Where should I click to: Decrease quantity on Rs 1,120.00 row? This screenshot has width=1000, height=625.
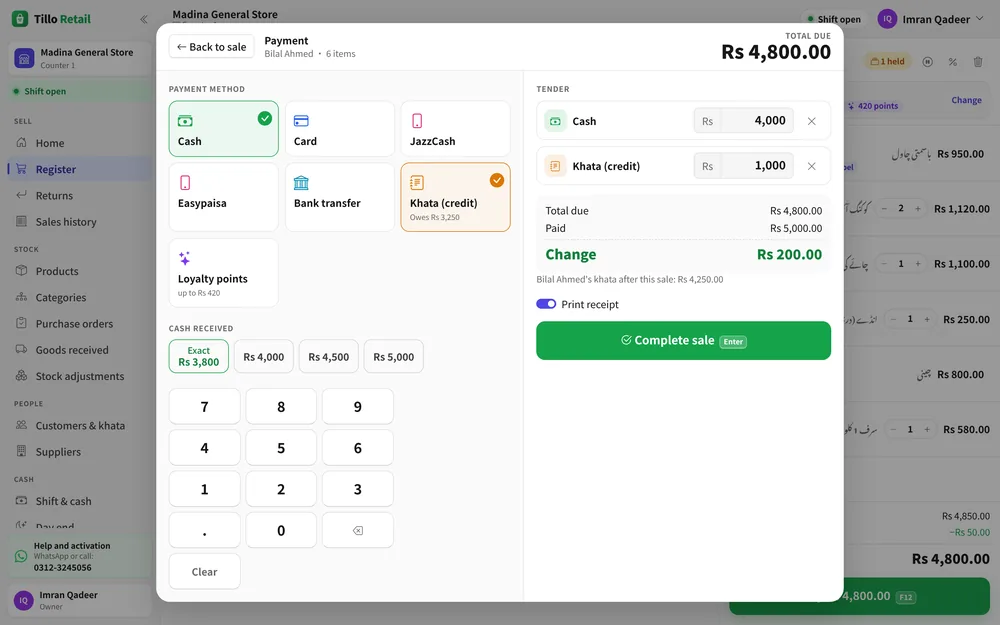pos(884,209)
